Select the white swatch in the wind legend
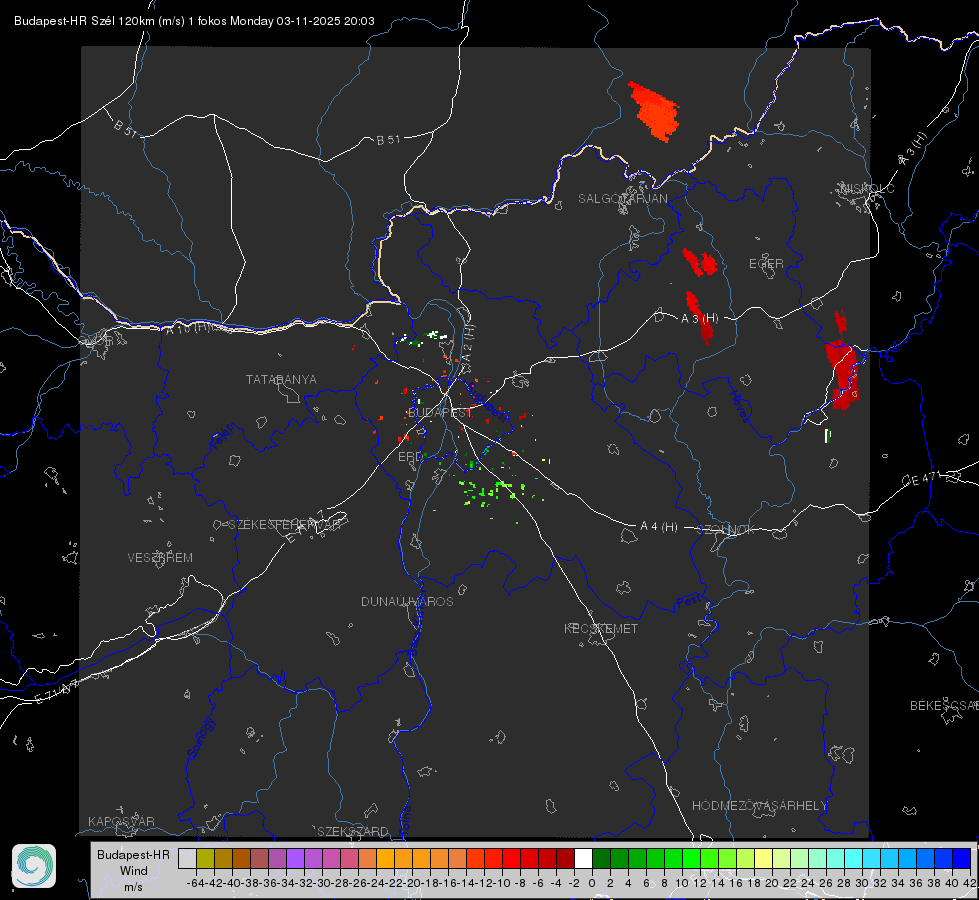979x900 pixels. pos(583,858)
